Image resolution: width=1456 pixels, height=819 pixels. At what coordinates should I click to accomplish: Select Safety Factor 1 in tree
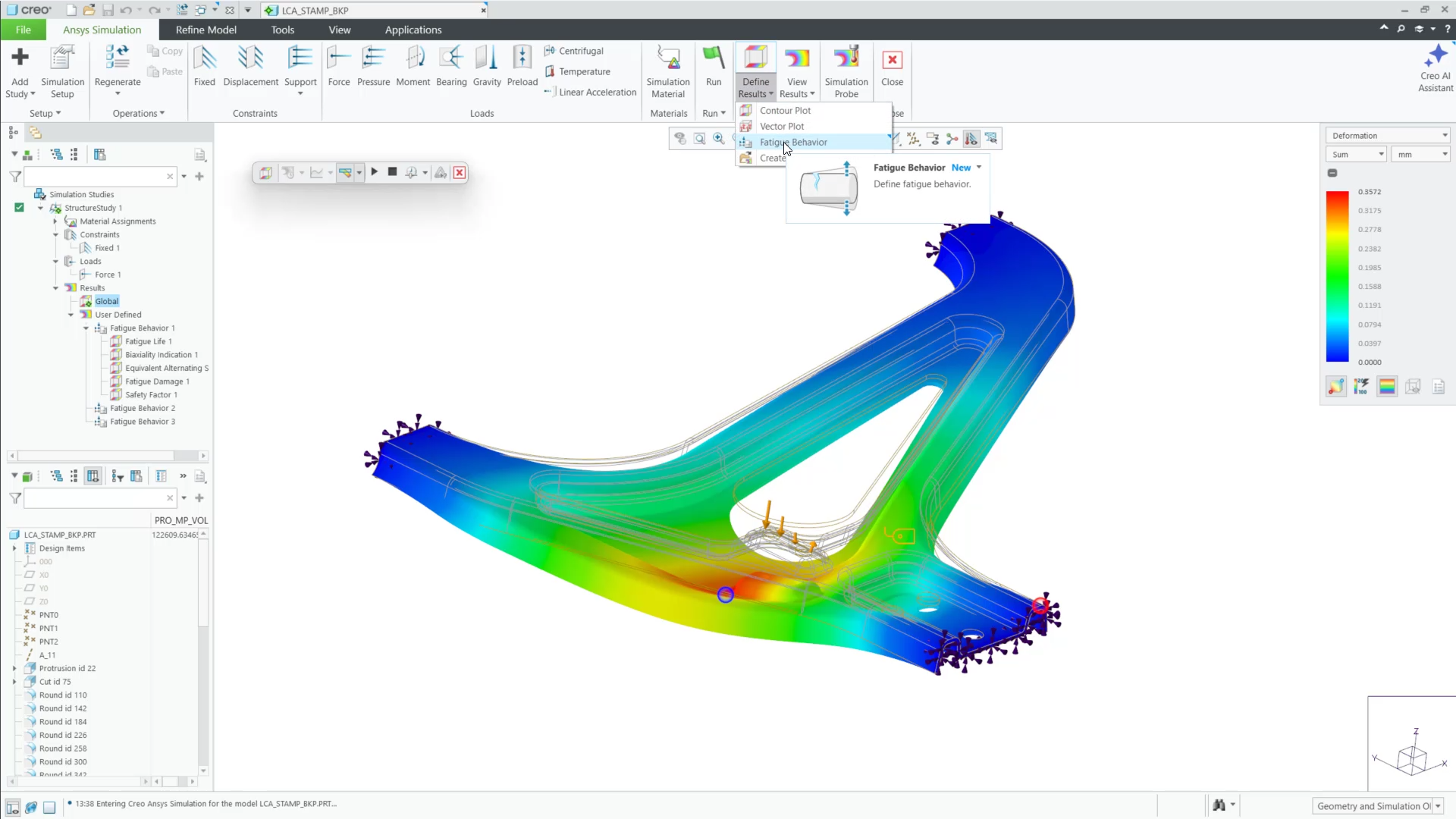point(151,395)
